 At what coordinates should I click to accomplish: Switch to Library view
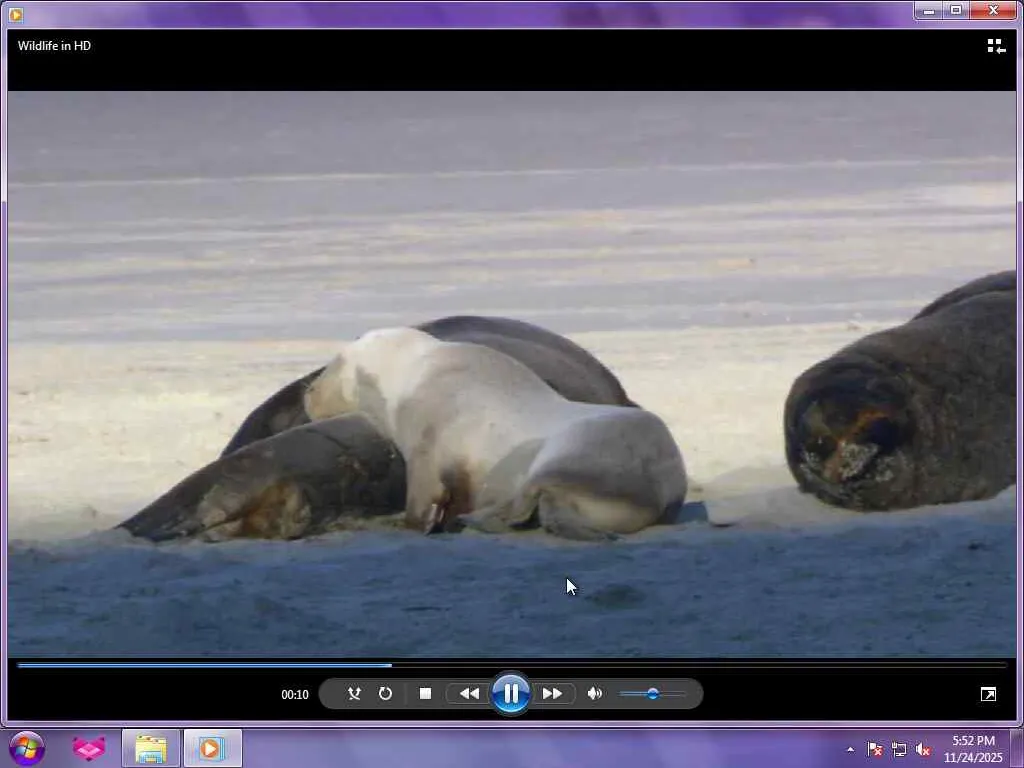pos(996,46)
